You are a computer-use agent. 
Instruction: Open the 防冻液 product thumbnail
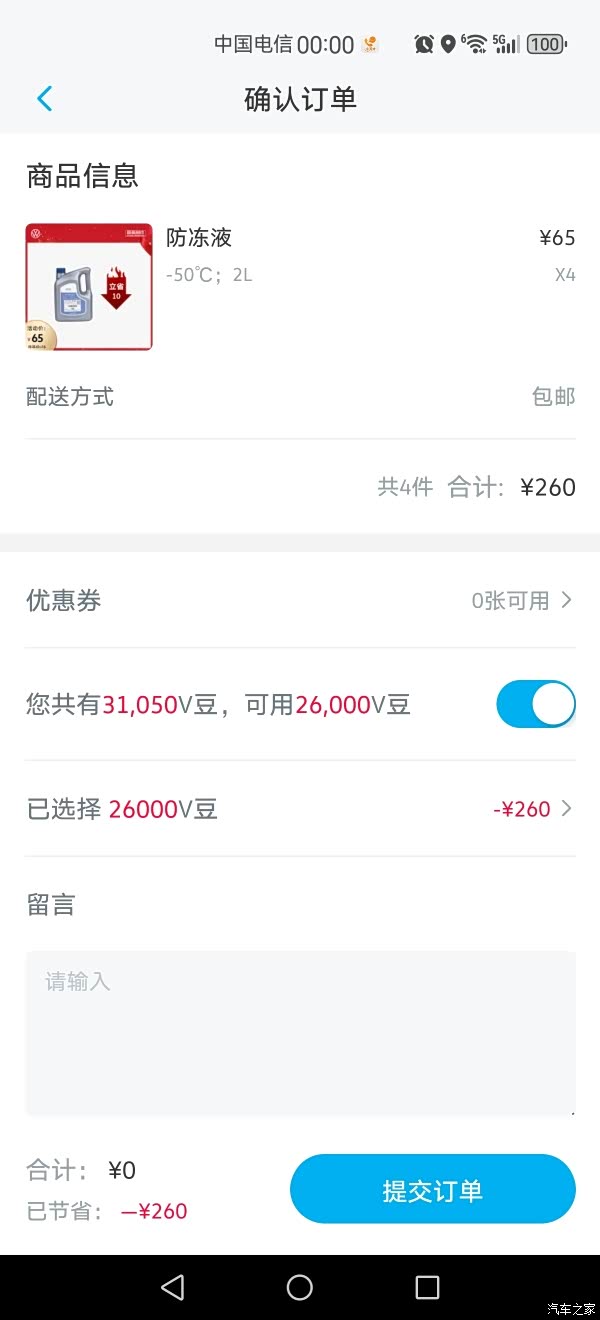click(x=89, y=287)
